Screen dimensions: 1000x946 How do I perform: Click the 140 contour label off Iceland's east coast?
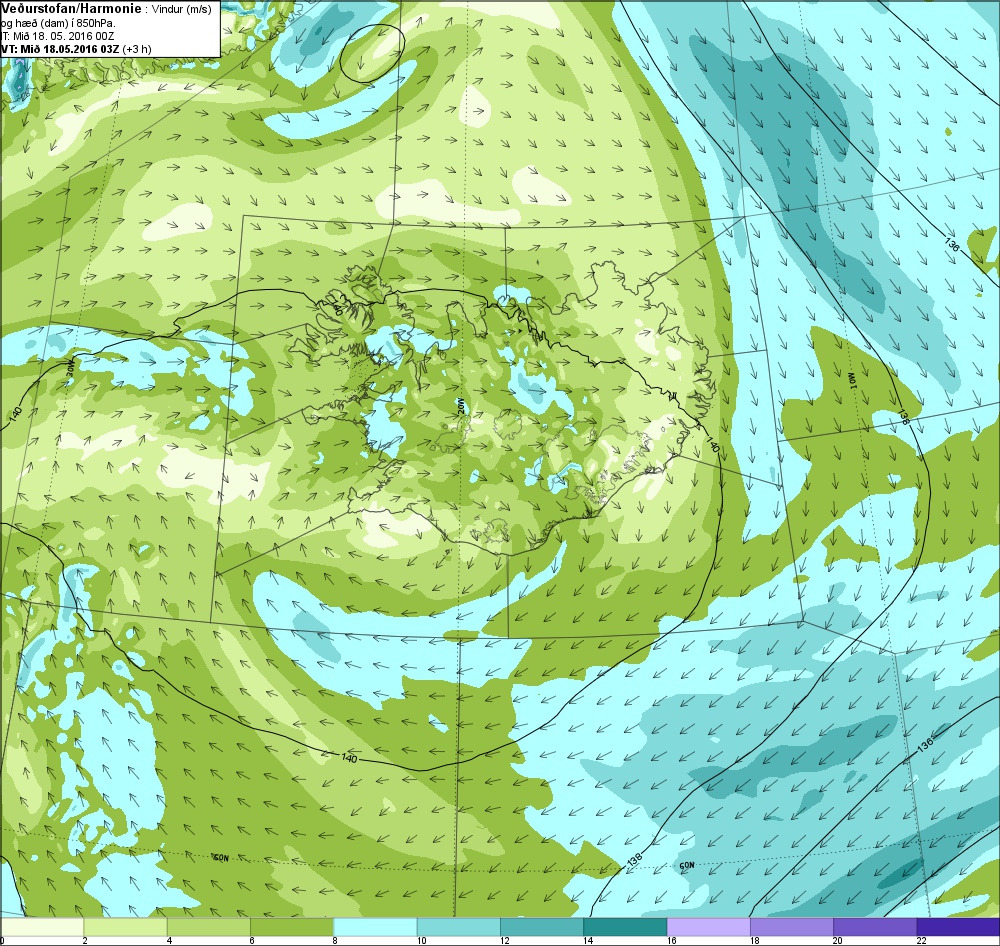click(713, 445)
